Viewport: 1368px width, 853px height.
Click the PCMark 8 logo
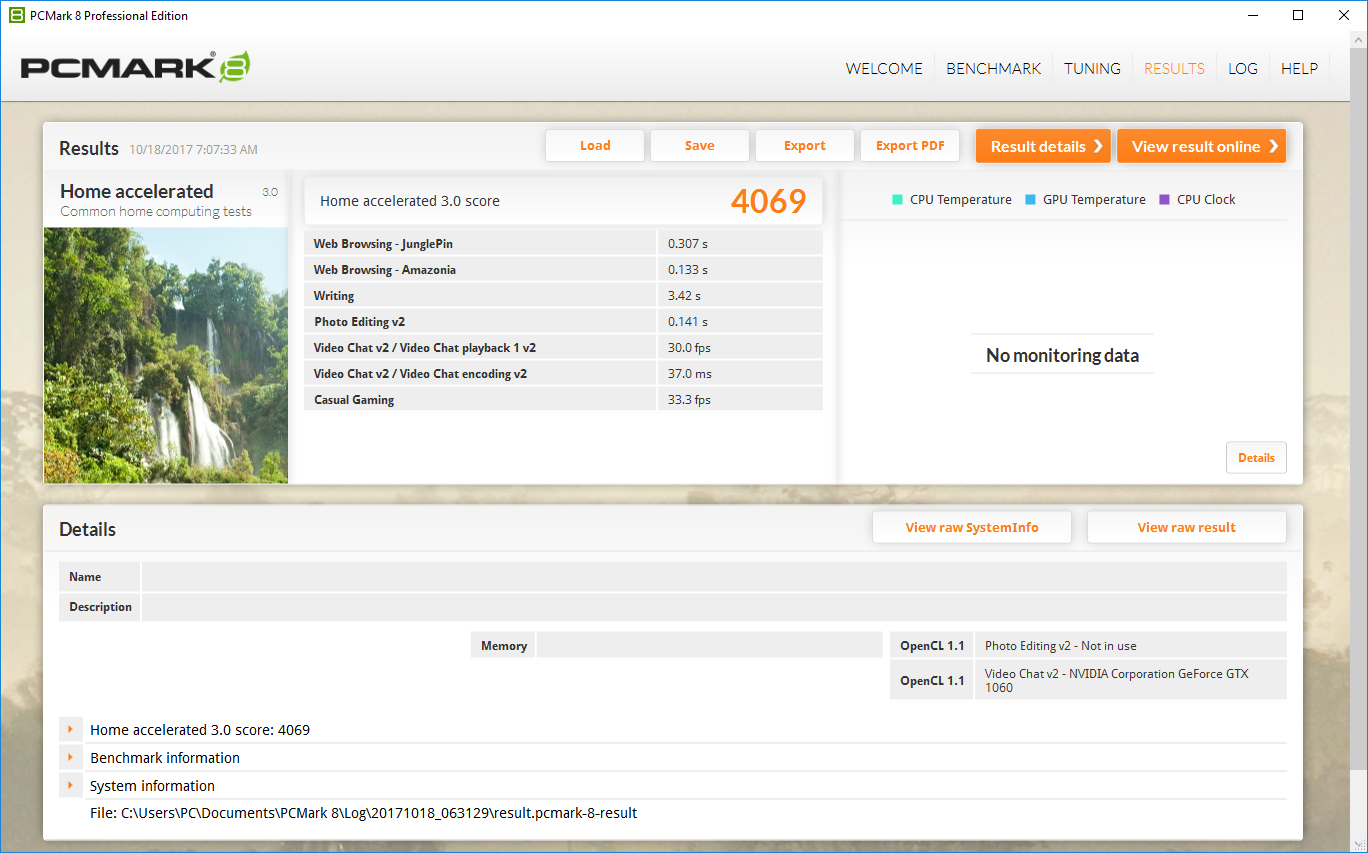tap(135, 67)
